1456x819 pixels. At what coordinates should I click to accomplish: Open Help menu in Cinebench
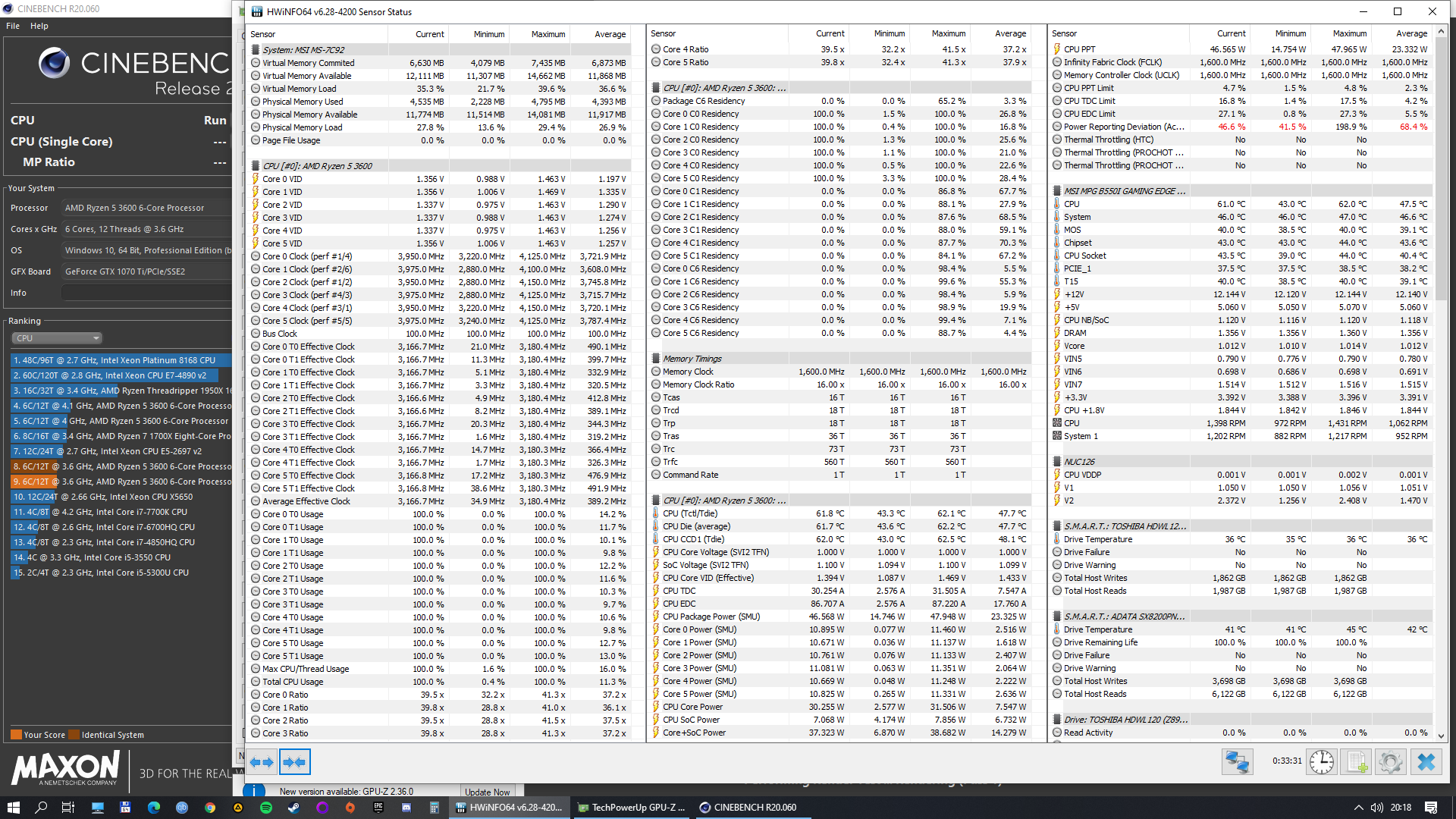coord(39,26)
